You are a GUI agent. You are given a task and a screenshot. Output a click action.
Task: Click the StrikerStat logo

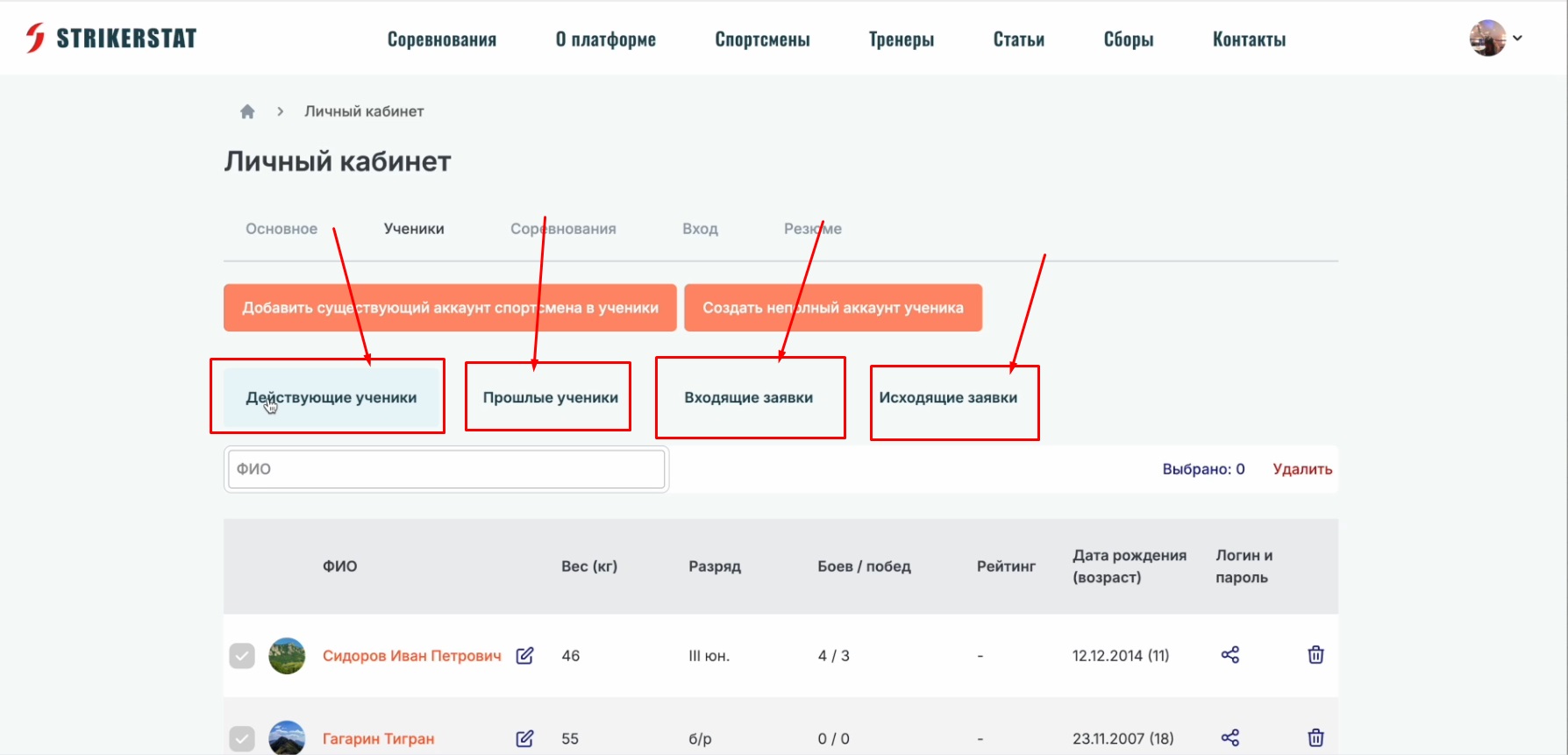click(111, 39)
